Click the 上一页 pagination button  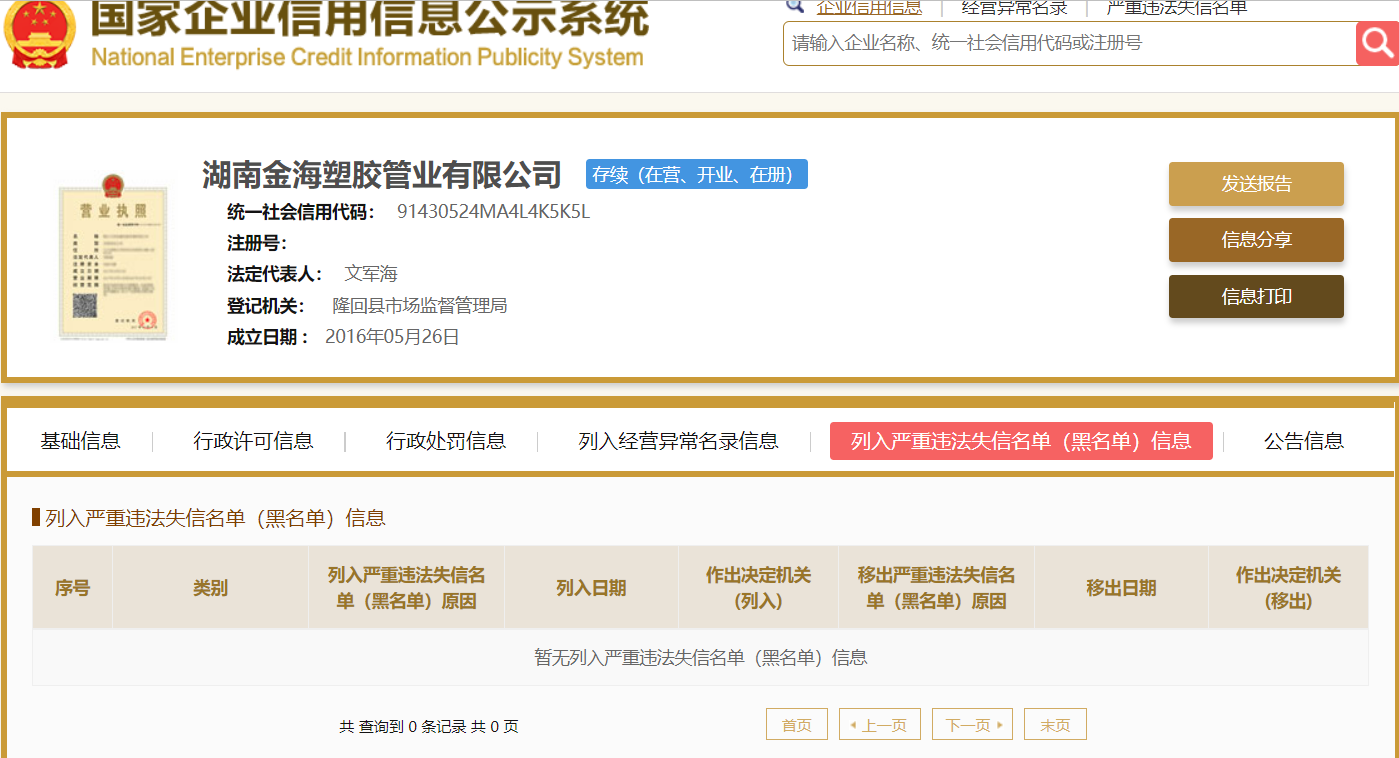(879, 725)
